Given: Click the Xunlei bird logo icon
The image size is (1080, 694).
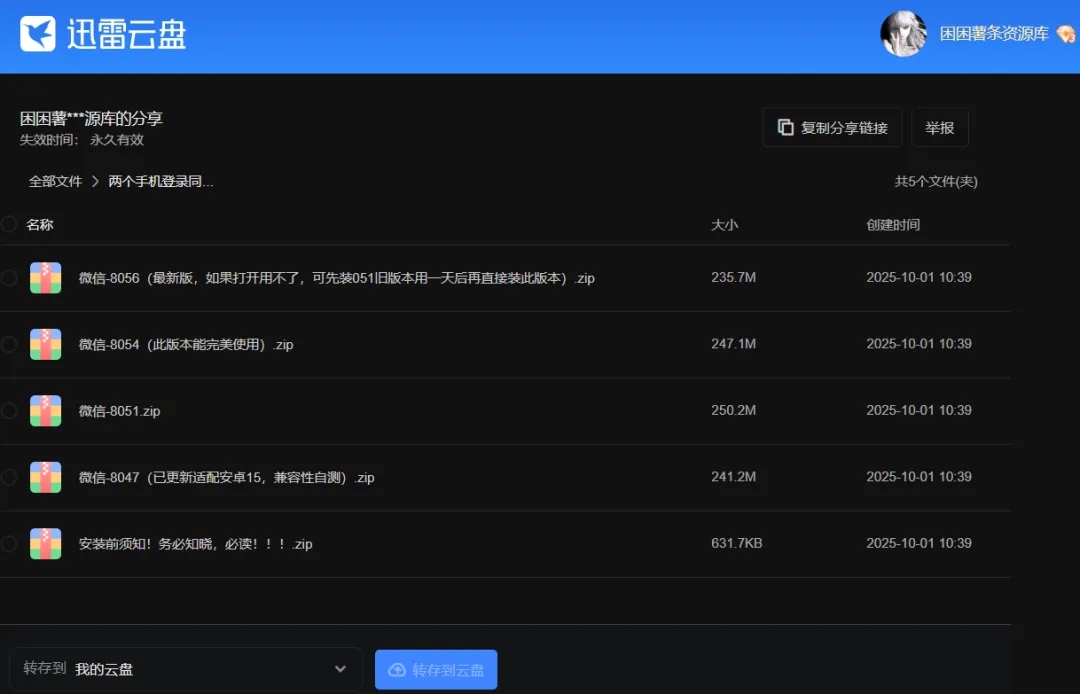Looking at the screenshot, I should click(38, 34).
